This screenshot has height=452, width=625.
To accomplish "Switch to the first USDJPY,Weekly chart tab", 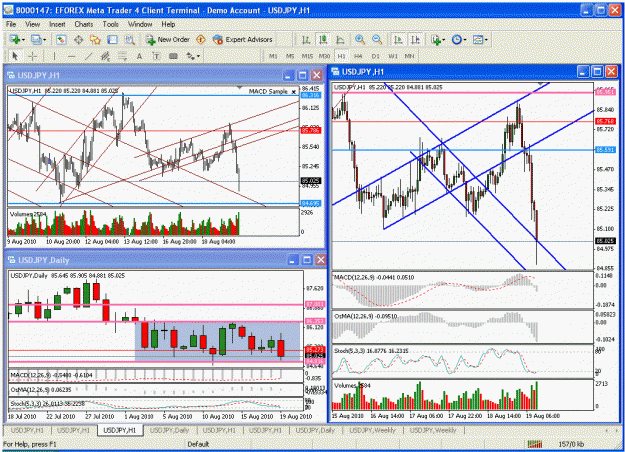I will pos(373,430).
